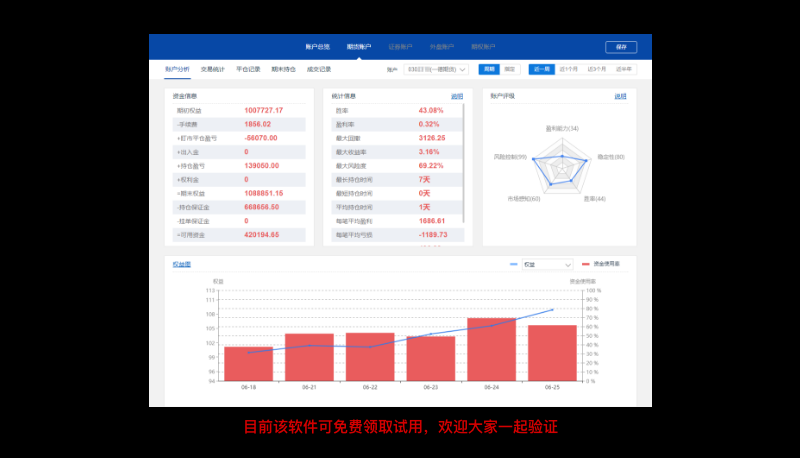Go to the 平仓记录 sub-tab

(248, 70)
